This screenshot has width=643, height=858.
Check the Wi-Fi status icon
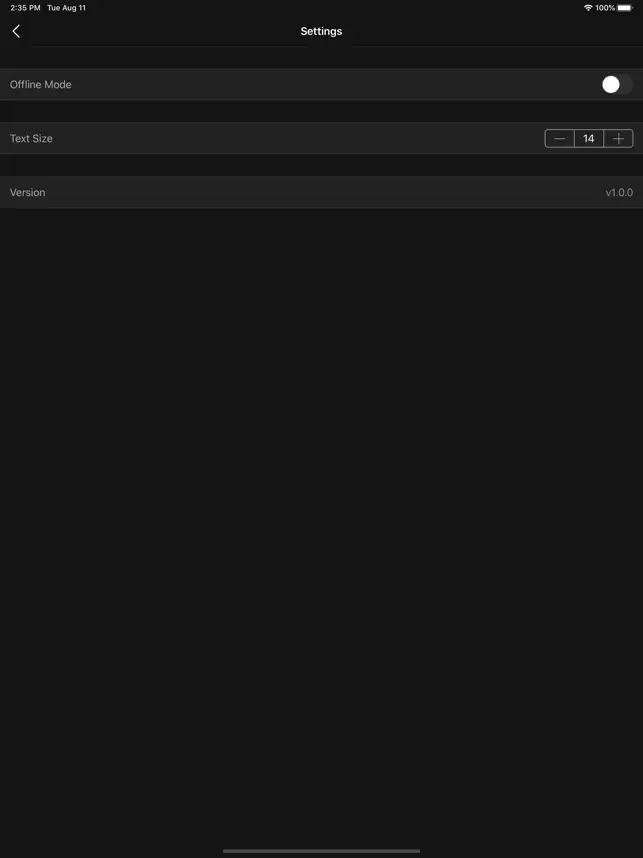click(x=588, y=8)
